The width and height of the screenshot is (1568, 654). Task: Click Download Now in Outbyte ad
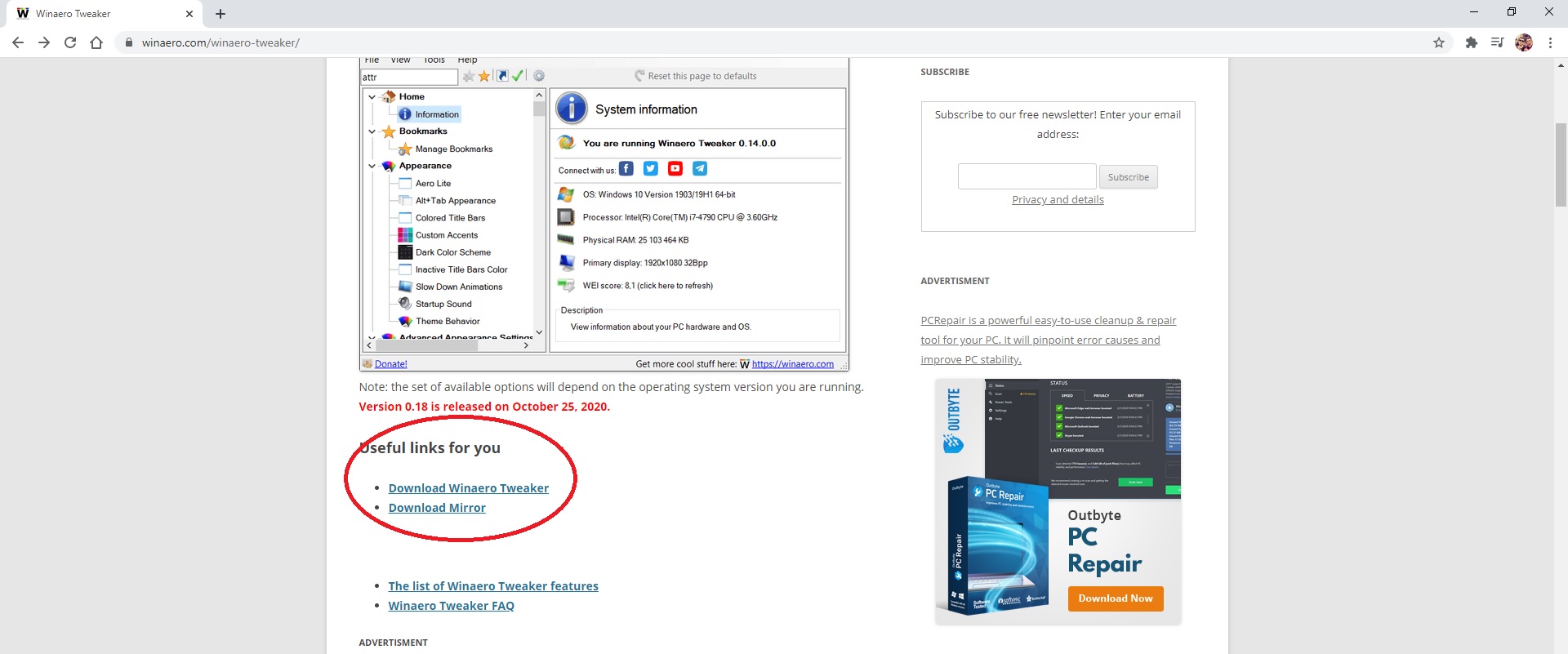tap(1116, 598)
